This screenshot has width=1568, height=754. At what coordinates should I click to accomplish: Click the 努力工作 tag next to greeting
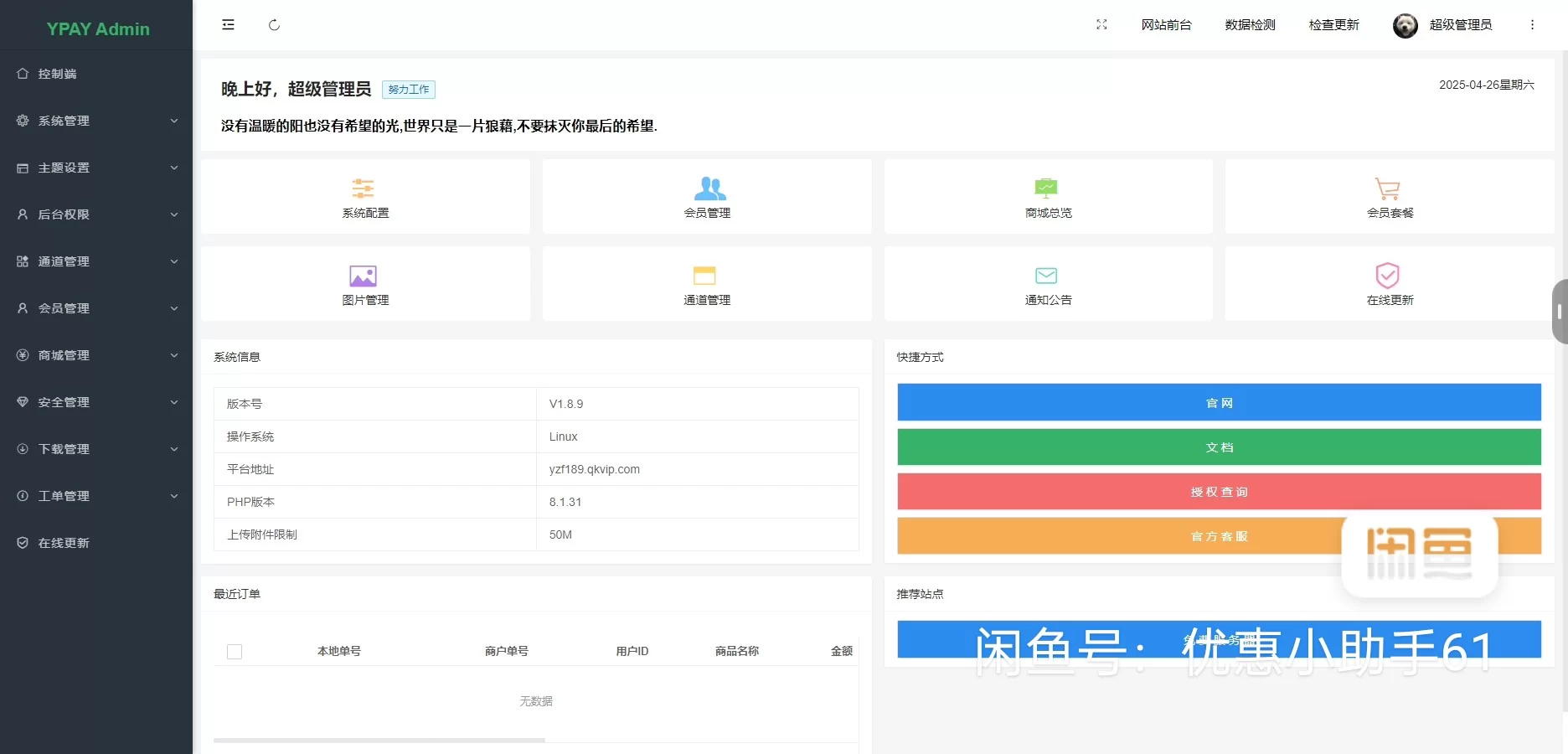pos(409,89)
